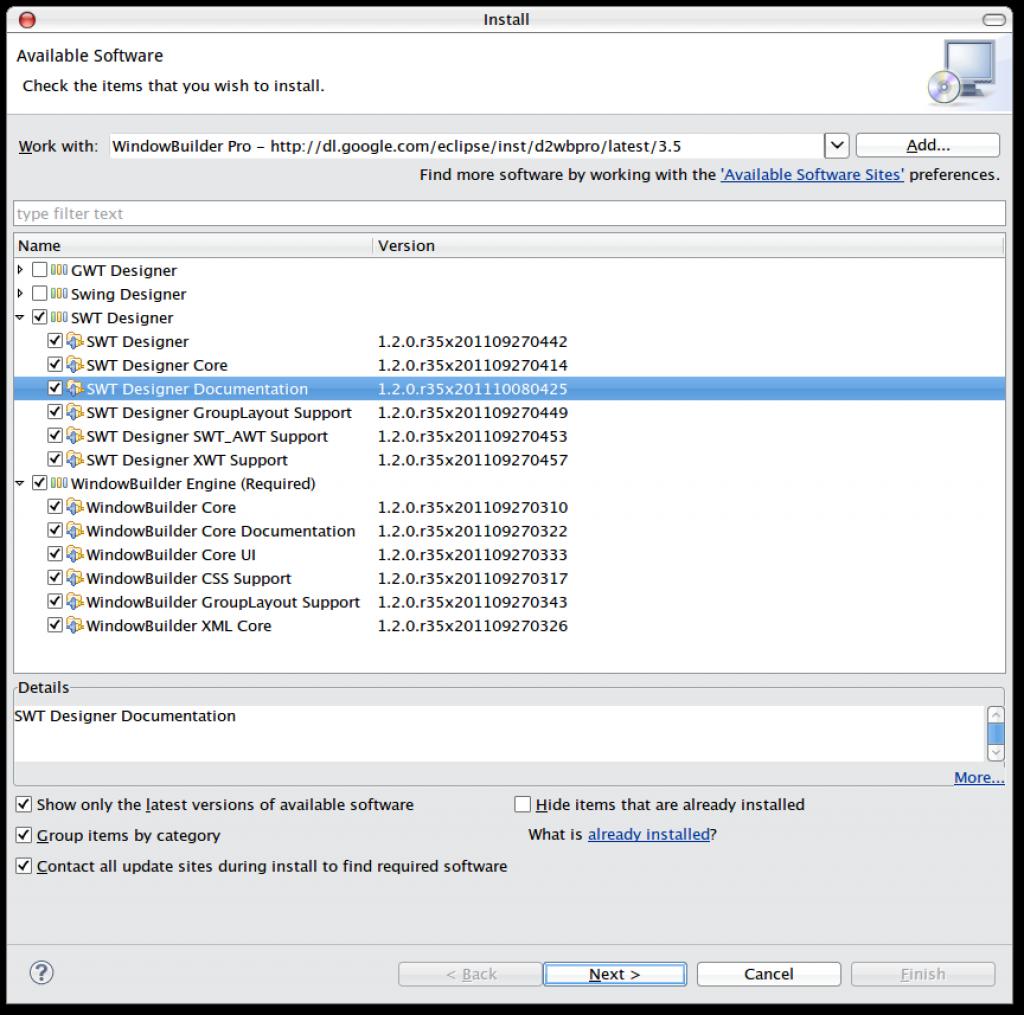Uncheck SWT Designer Core checkbox
Image resolution: width=1024 pixels, height=1015 pixels.
(55, 364)
